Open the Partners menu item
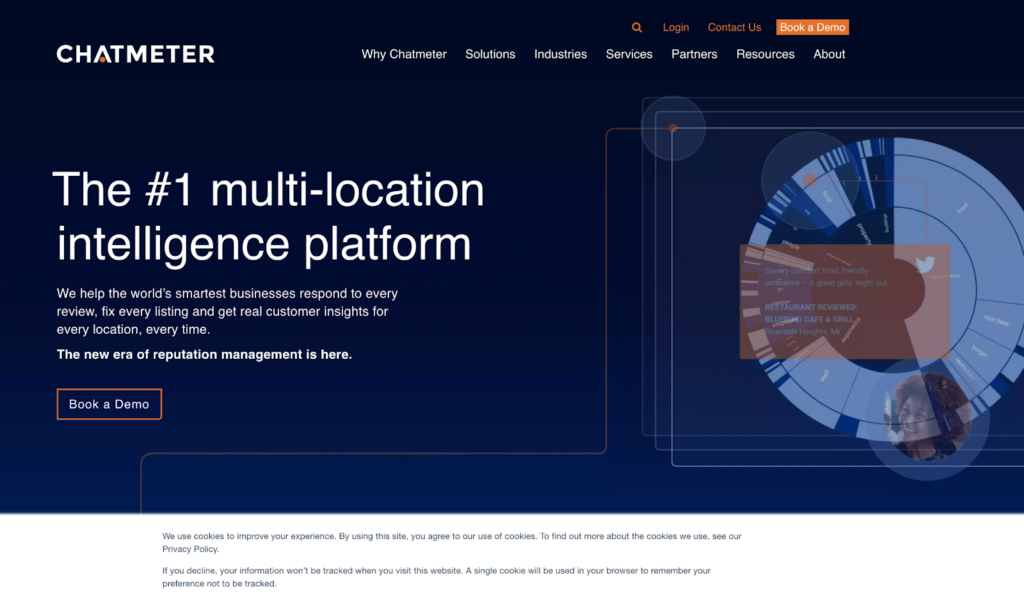Screen dimensions: 1024x596 (694, 54)
